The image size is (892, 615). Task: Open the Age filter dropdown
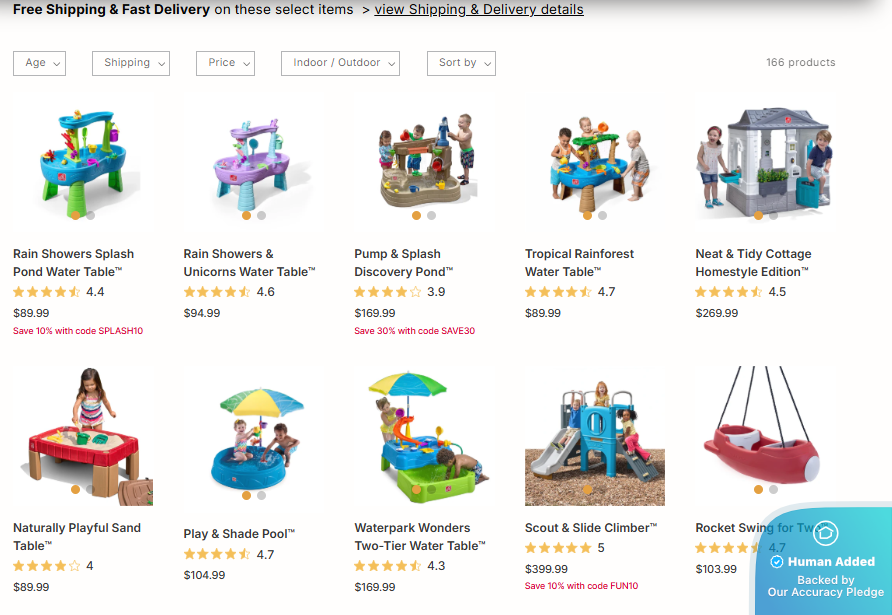pyautogui.click(x=39, y=63)
